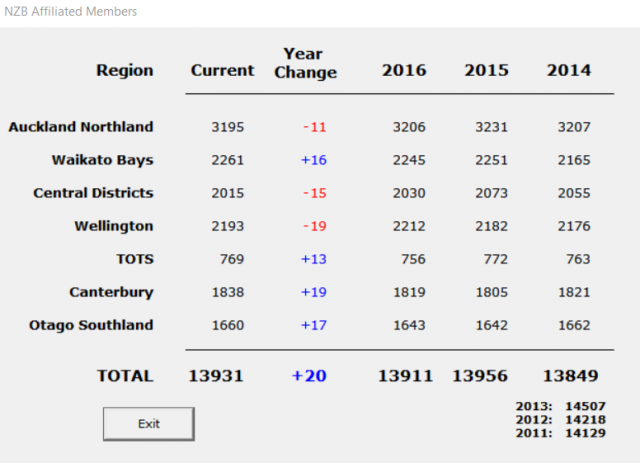
Task: Click the 2182 Wellington 2015 value
Action: (492, 226)
